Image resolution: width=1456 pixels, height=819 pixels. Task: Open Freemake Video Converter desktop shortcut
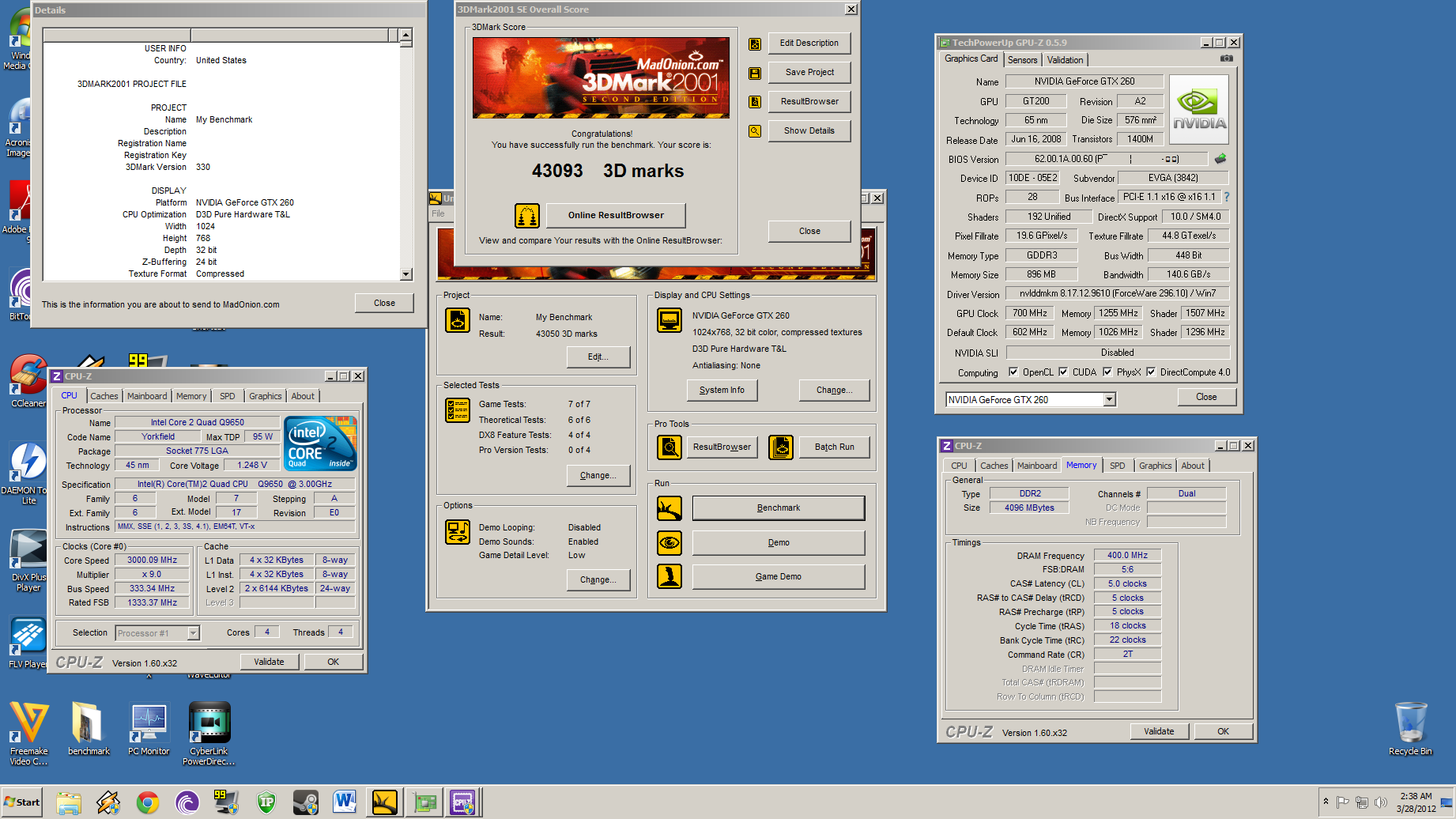[x=29, y=734]
